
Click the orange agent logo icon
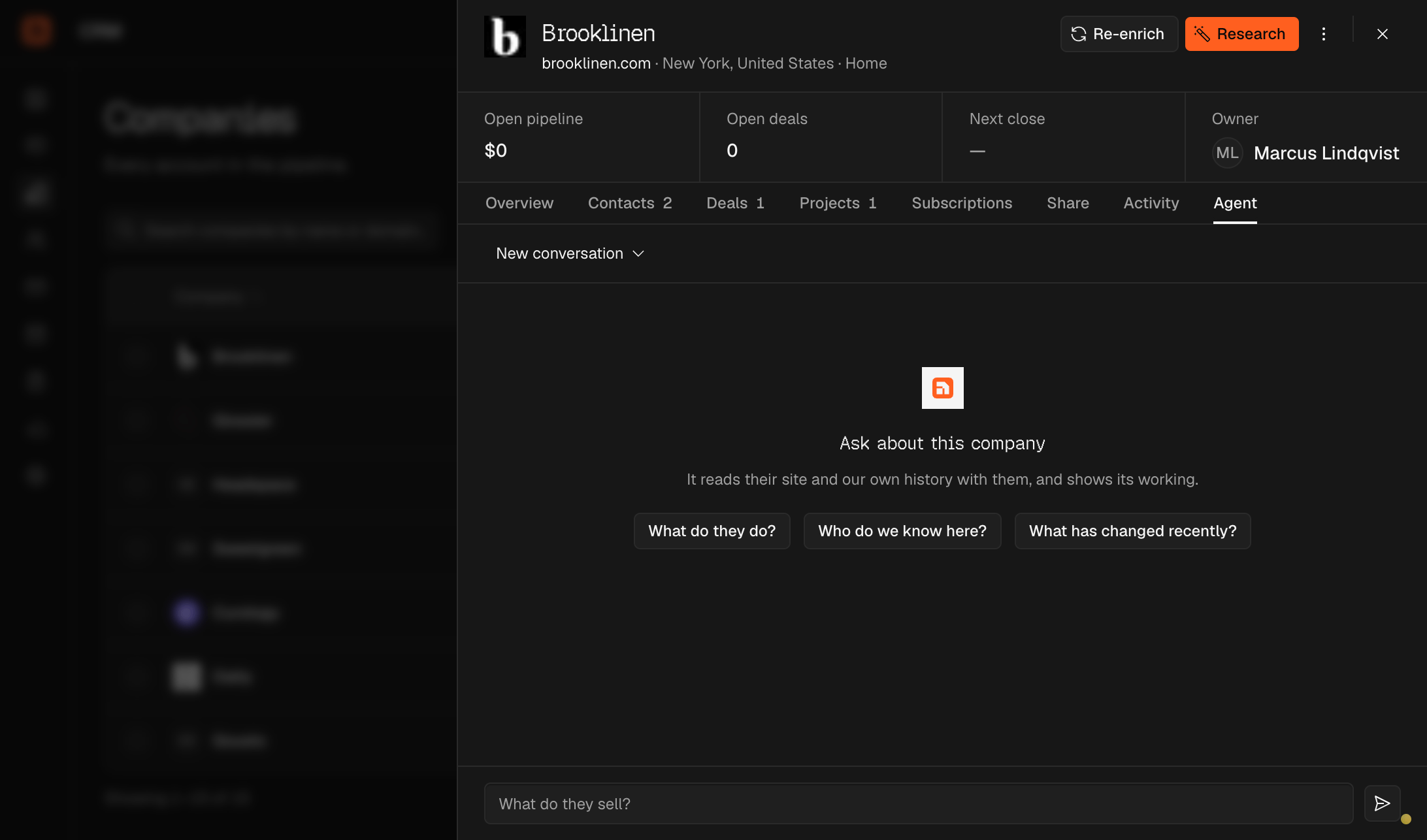942,388
